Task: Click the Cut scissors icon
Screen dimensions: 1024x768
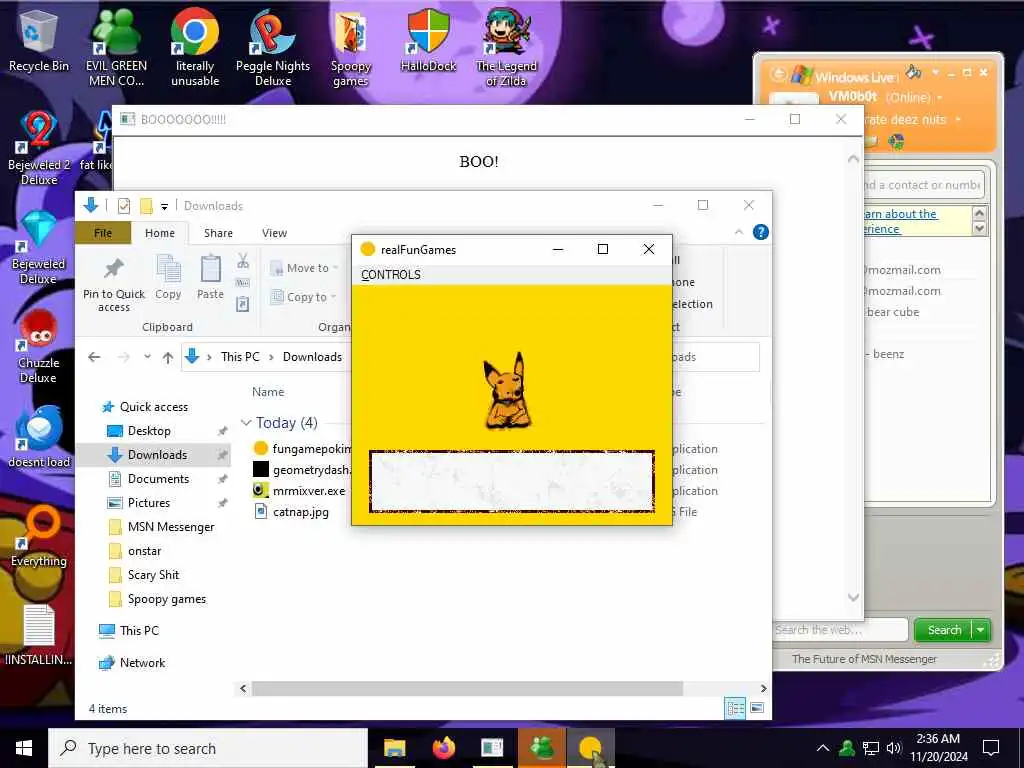Action: [x=243, y=261]
